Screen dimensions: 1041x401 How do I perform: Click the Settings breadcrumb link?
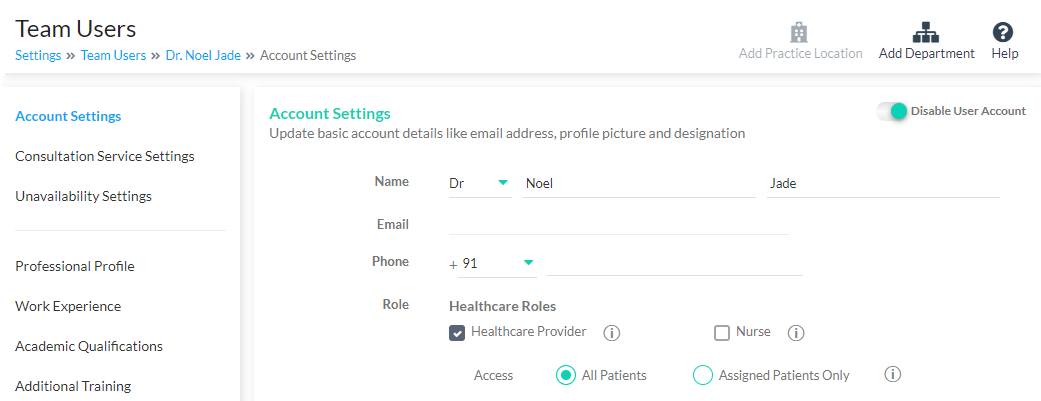(38, 56)
